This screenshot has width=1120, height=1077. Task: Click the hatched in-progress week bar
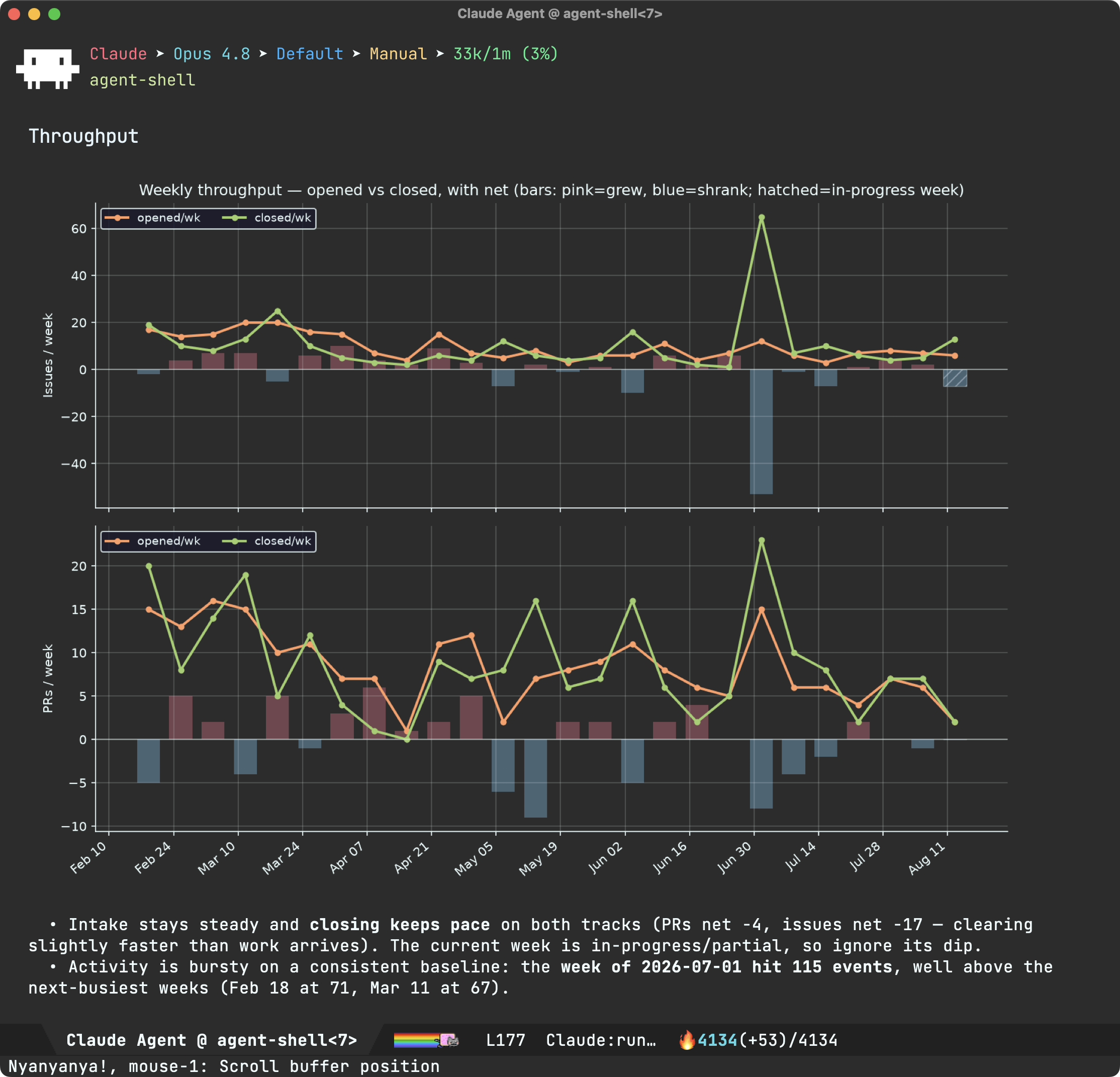pyautogui.click(x=955, y=378)
